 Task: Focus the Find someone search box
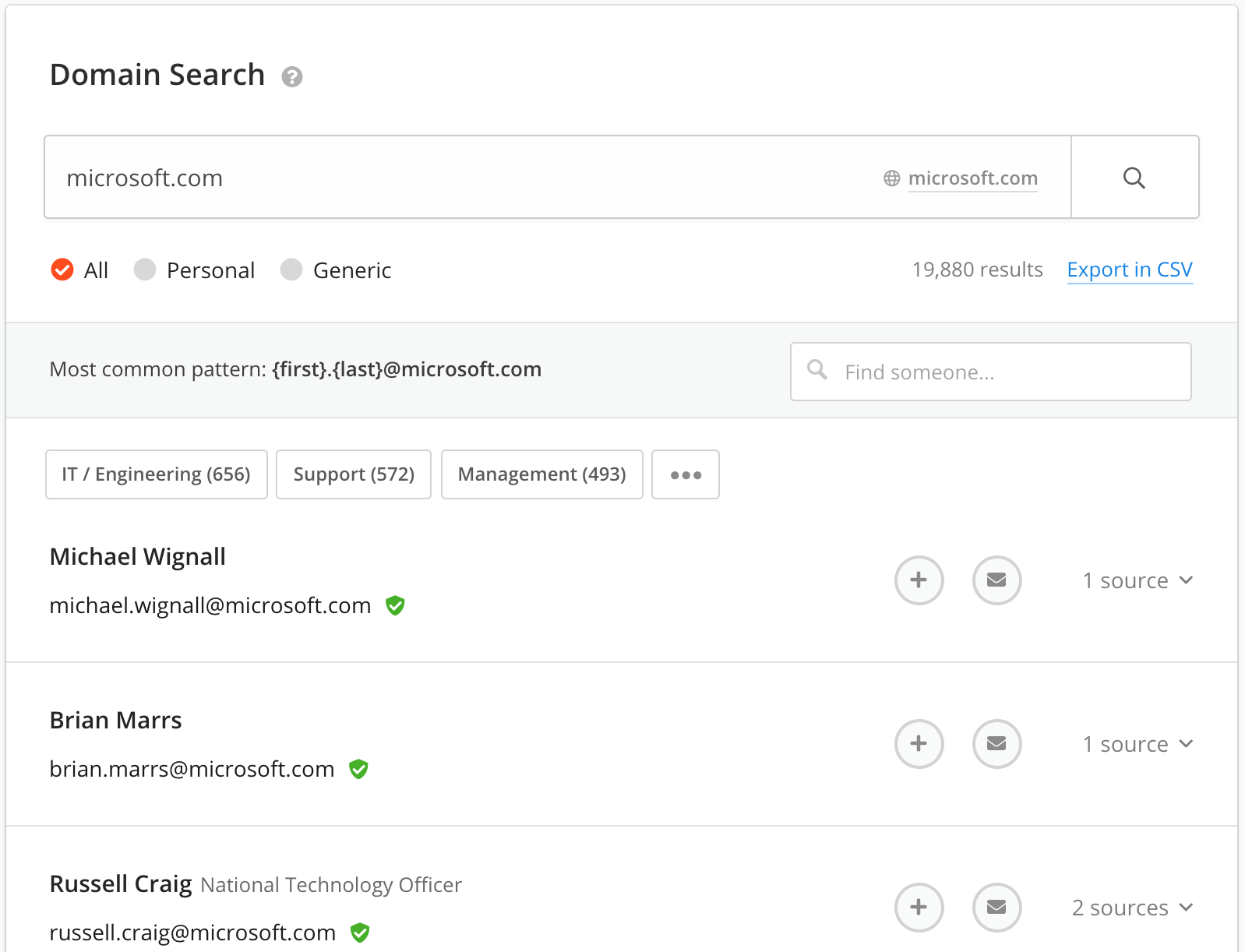(x=991, y=372)
